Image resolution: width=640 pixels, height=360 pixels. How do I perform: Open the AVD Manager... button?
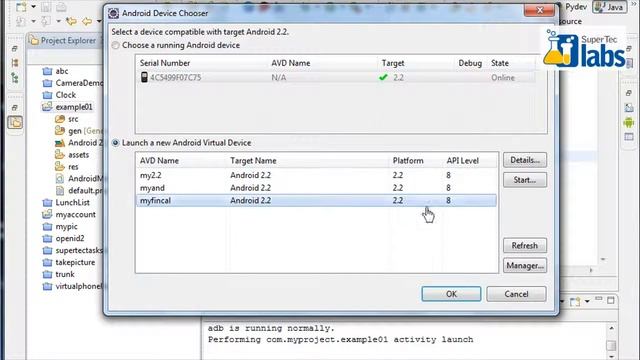click(x=525, y=266)
